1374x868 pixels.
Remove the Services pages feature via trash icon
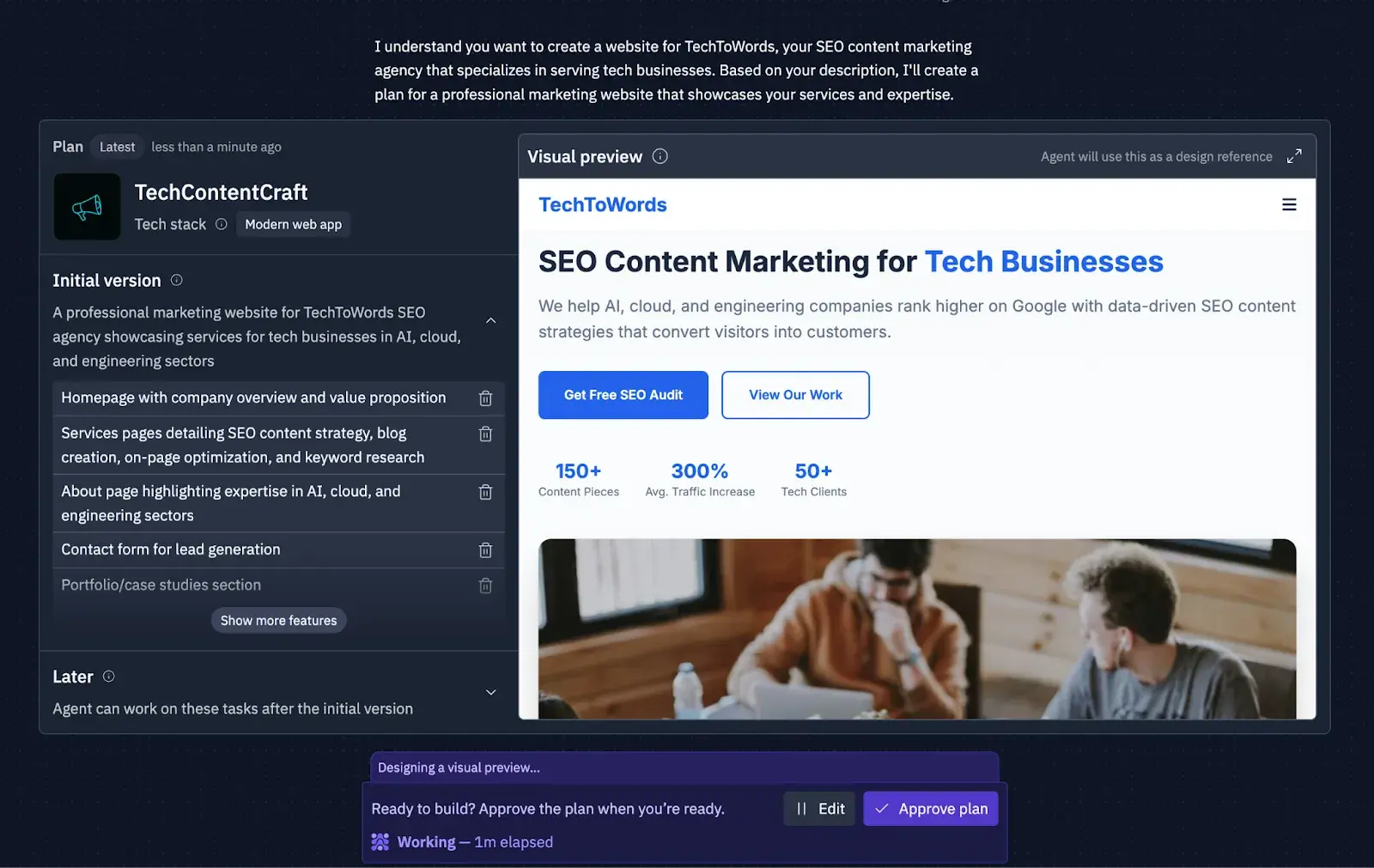(485, 434)
